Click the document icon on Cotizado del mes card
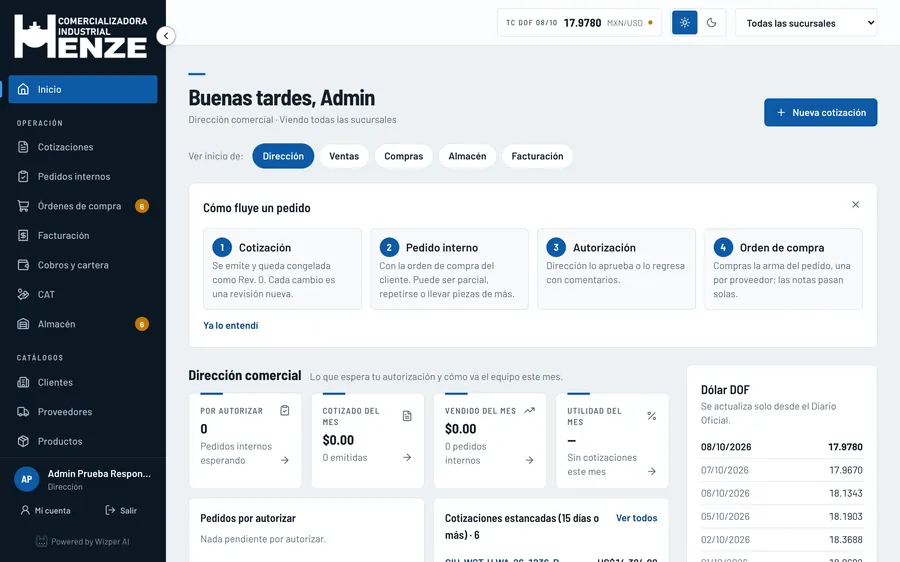The width and height of the screenshot is (900, 562). pos(407,416)
